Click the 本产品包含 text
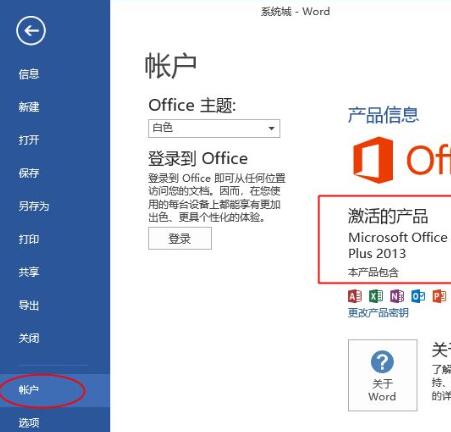This screenshot has height=432, width=451. point(373,272)
